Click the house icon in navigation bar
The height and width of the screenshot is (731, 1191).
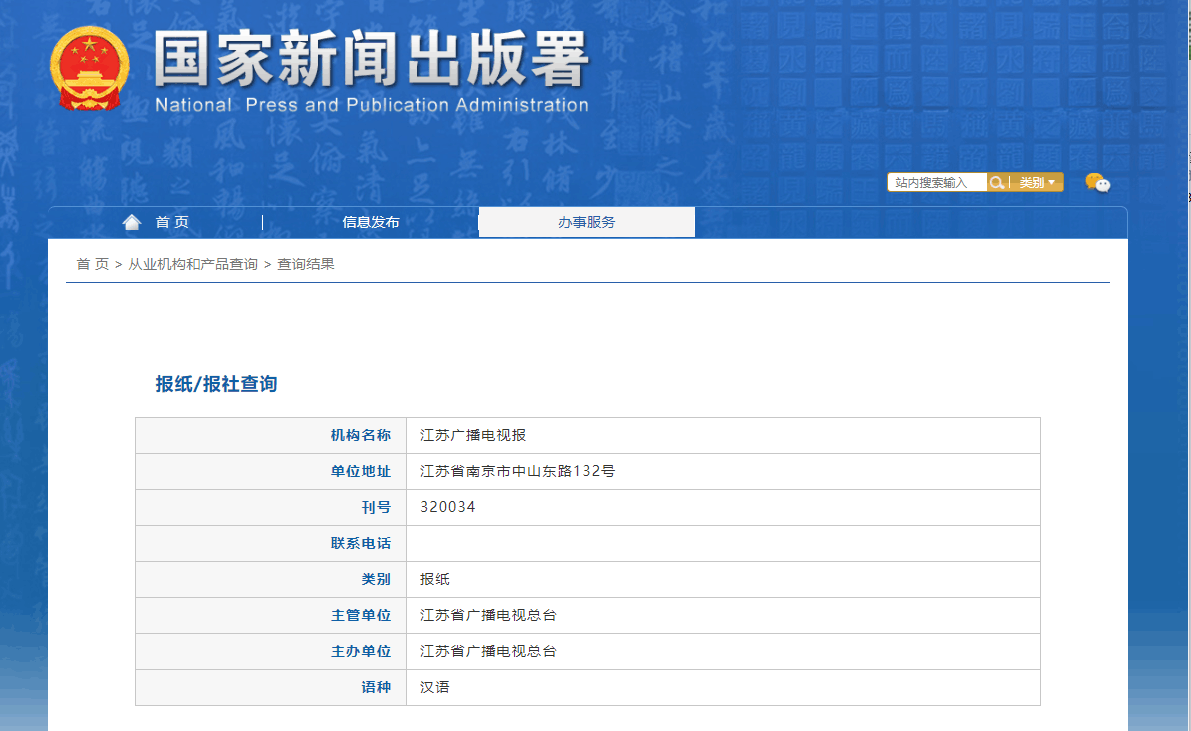pyautogui.click(x=132, y=222)
